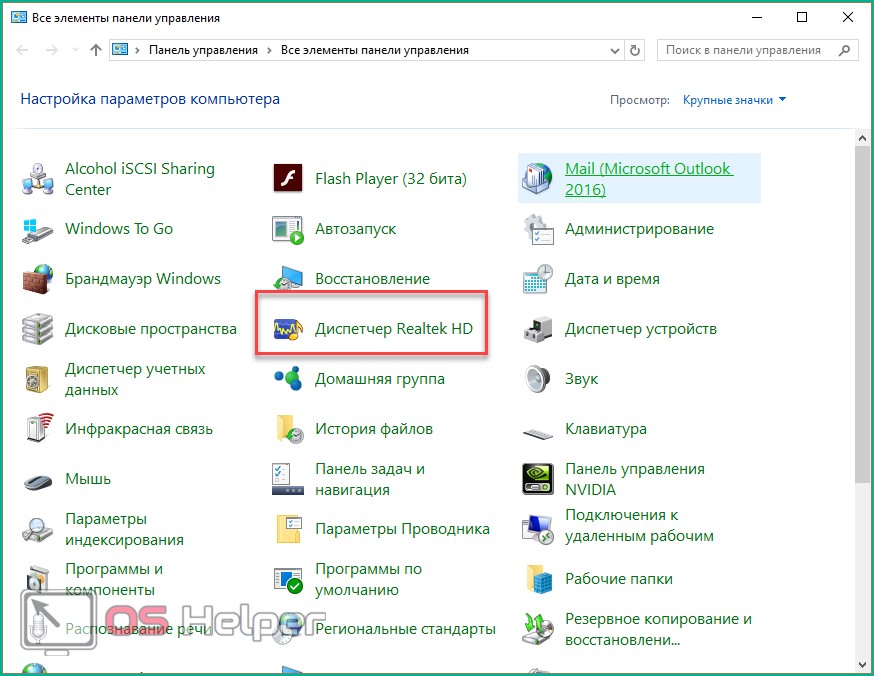Click the remote desktop connections icon
This screenshot has width=874, height=676.
(x=538, y=529)
